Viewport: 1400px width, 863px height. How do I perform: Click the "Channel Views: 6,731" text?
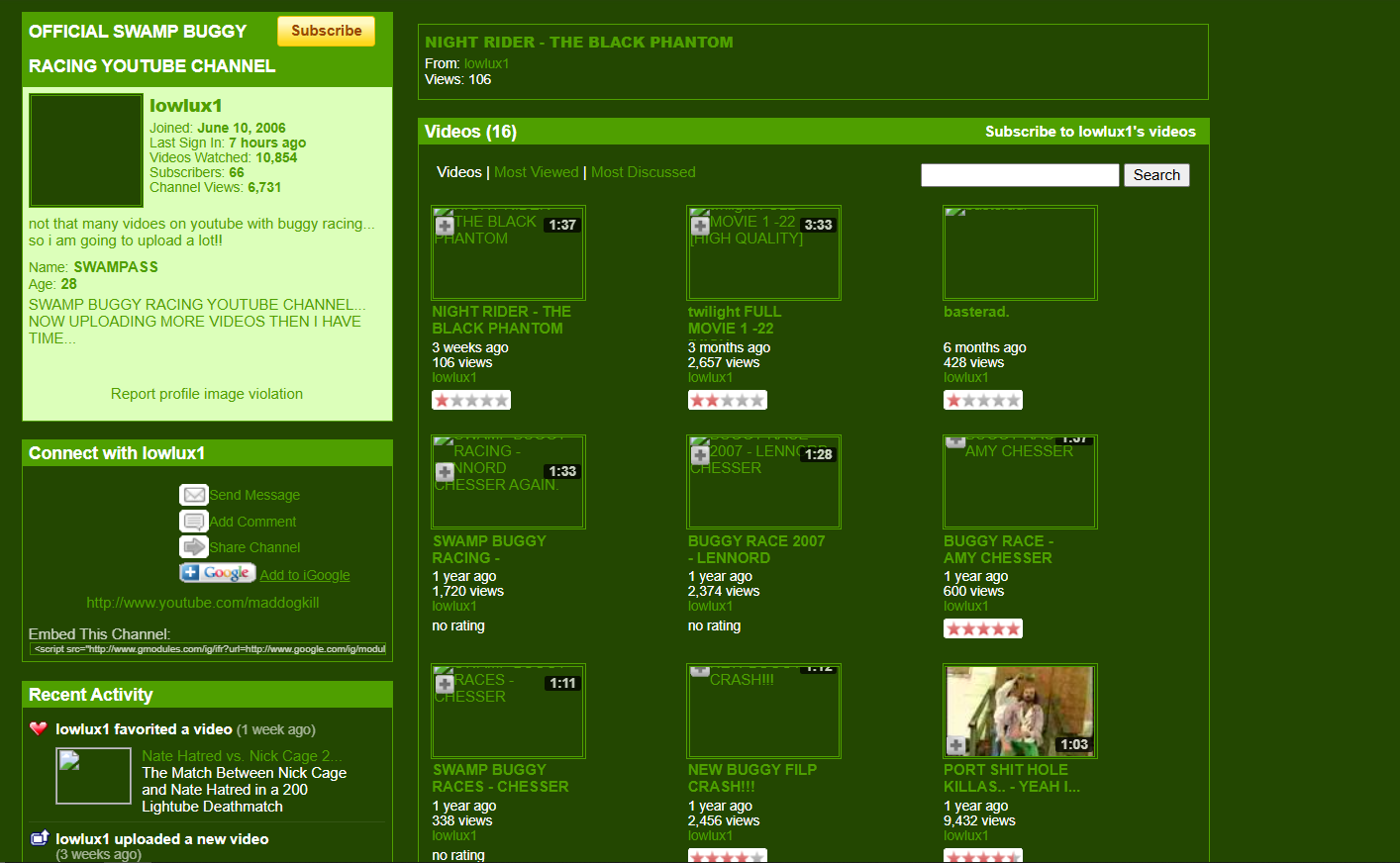click(216, 187)
